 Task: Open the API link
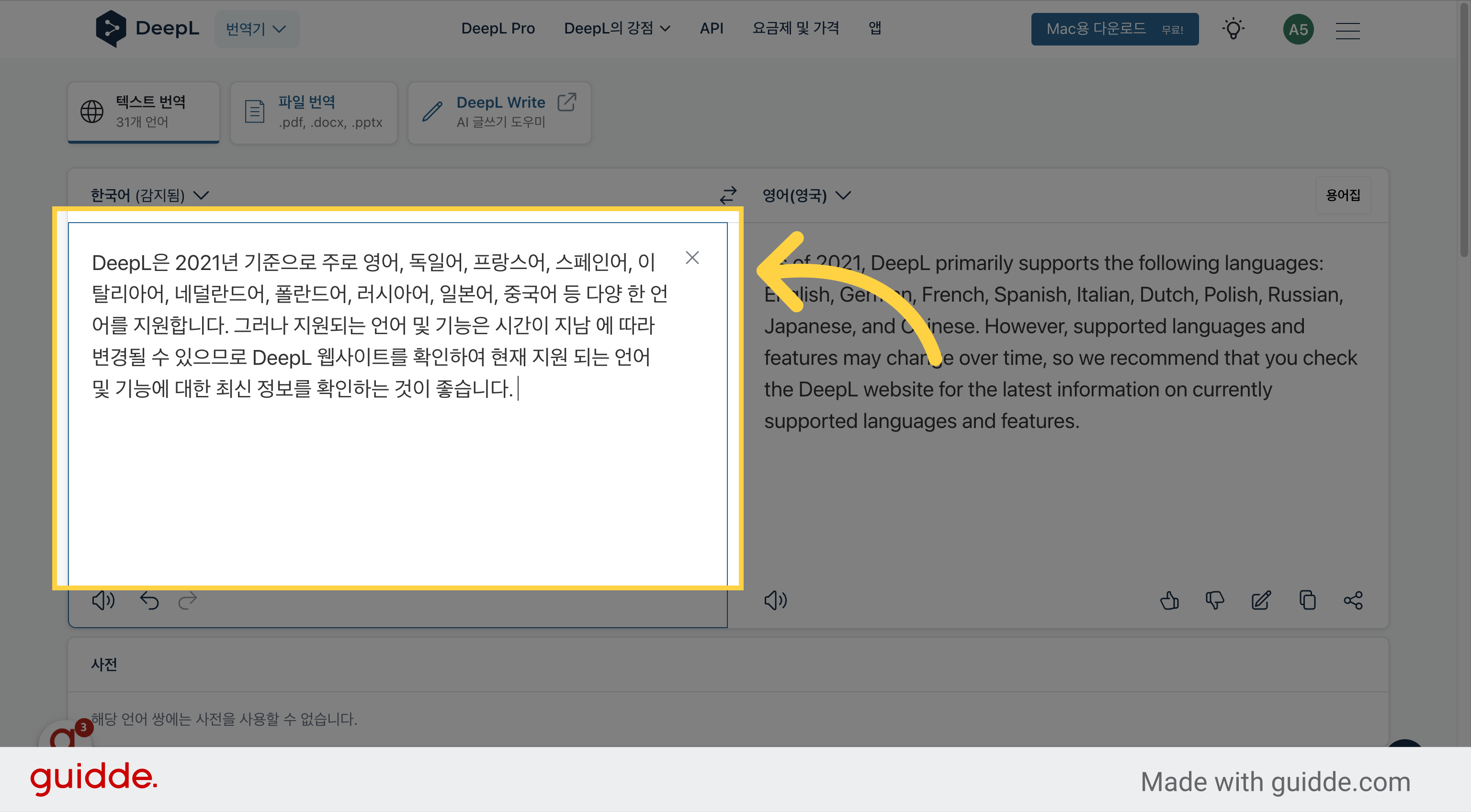712,29
